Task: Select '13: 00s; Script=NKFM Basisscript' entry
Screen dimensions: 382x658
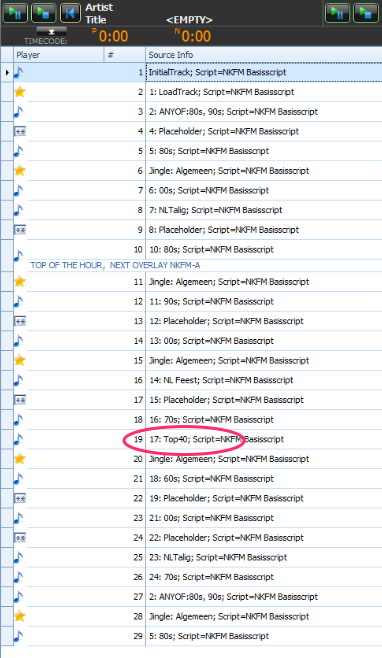Action: [x=211, y=341]
